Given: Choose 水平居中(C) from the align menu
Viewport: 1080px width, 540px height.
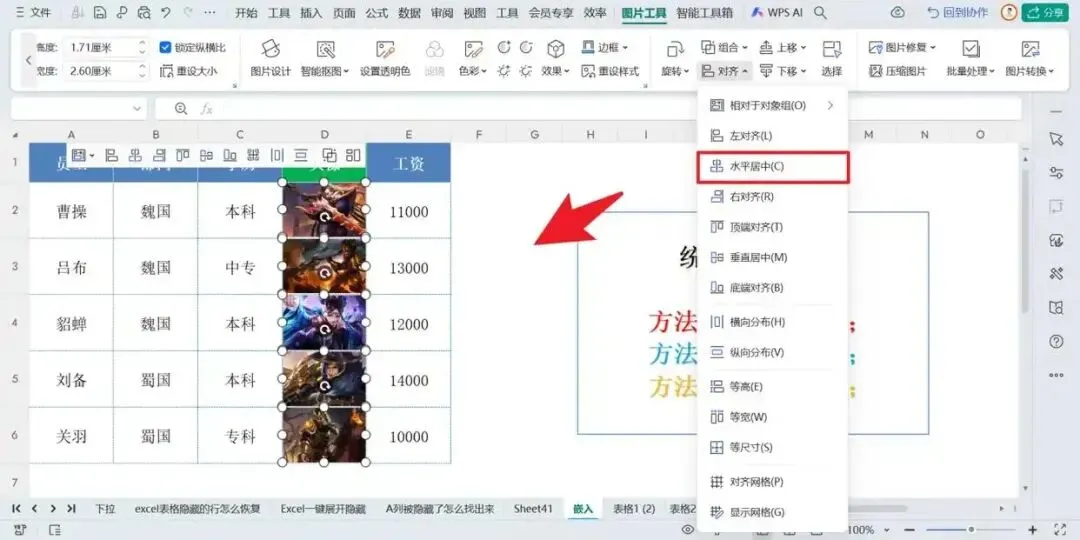Looking at the screenshot, I should coord(773,166).
